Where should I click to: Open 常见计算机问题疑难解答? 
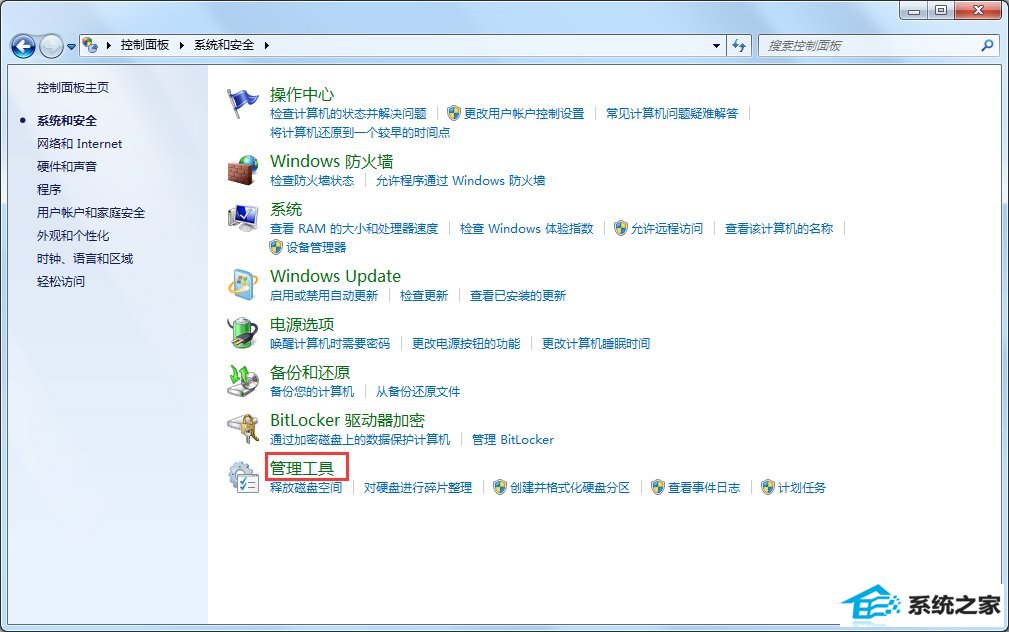pos(672,113)
